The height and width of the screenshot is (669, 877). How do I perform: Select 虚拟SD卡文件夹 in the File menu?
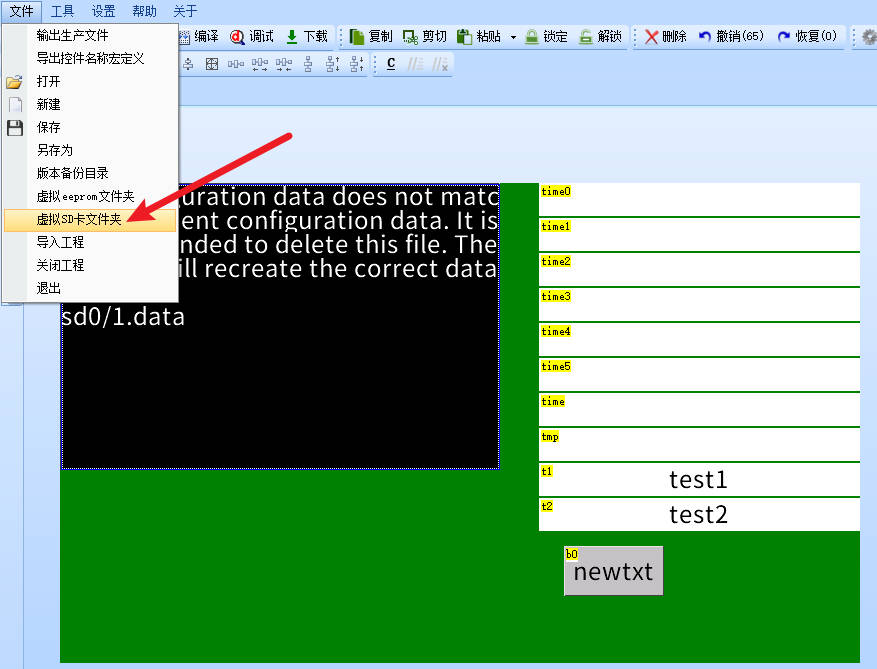pyautogui.click(x=79, y=219)
